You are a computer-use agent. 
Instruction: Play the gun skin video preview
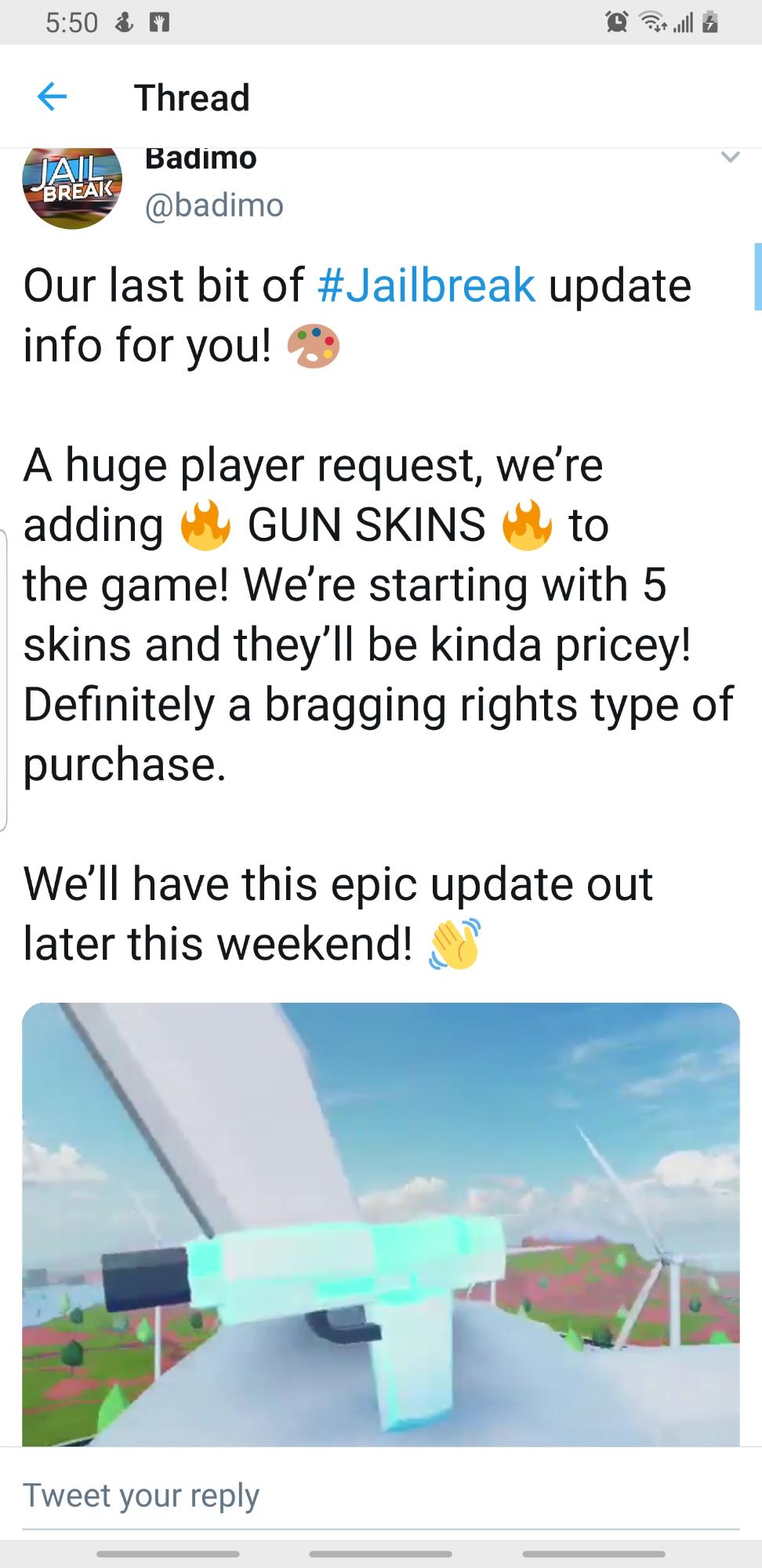point(381,1225)
